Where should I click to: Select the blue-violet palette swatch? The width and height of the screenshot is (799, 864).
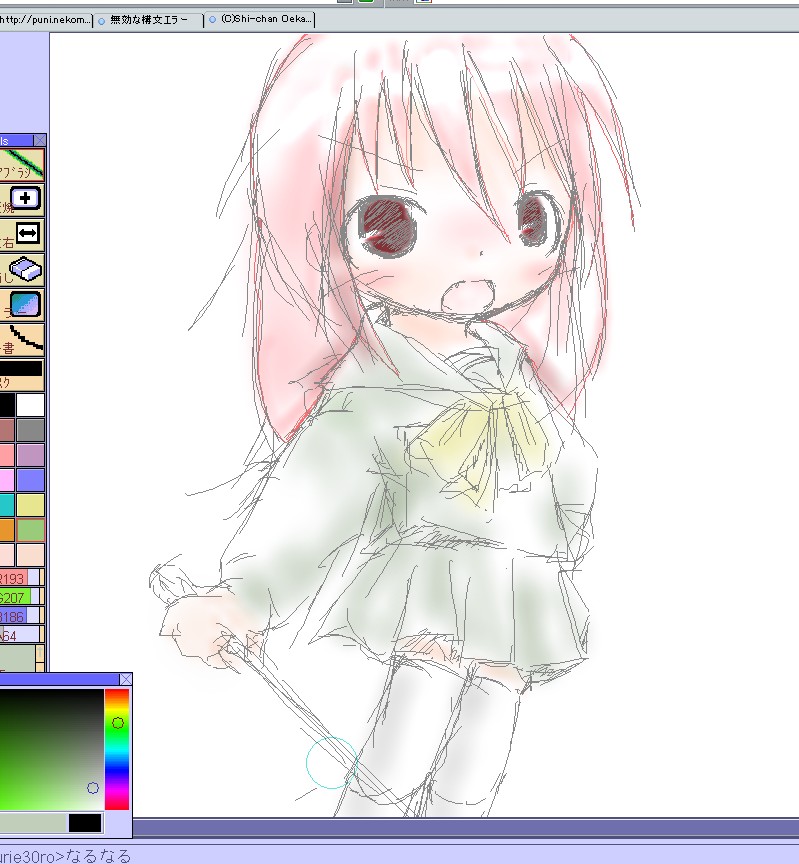(x=31, y=480)
